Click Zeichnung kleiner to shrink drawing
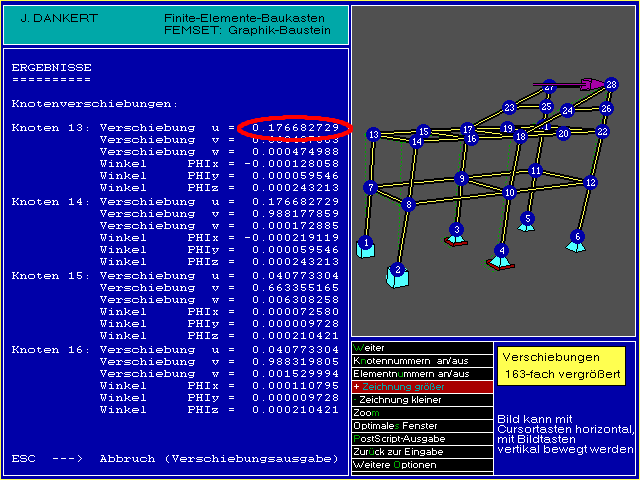The image size is (640, 480). (x=421, y=399)
